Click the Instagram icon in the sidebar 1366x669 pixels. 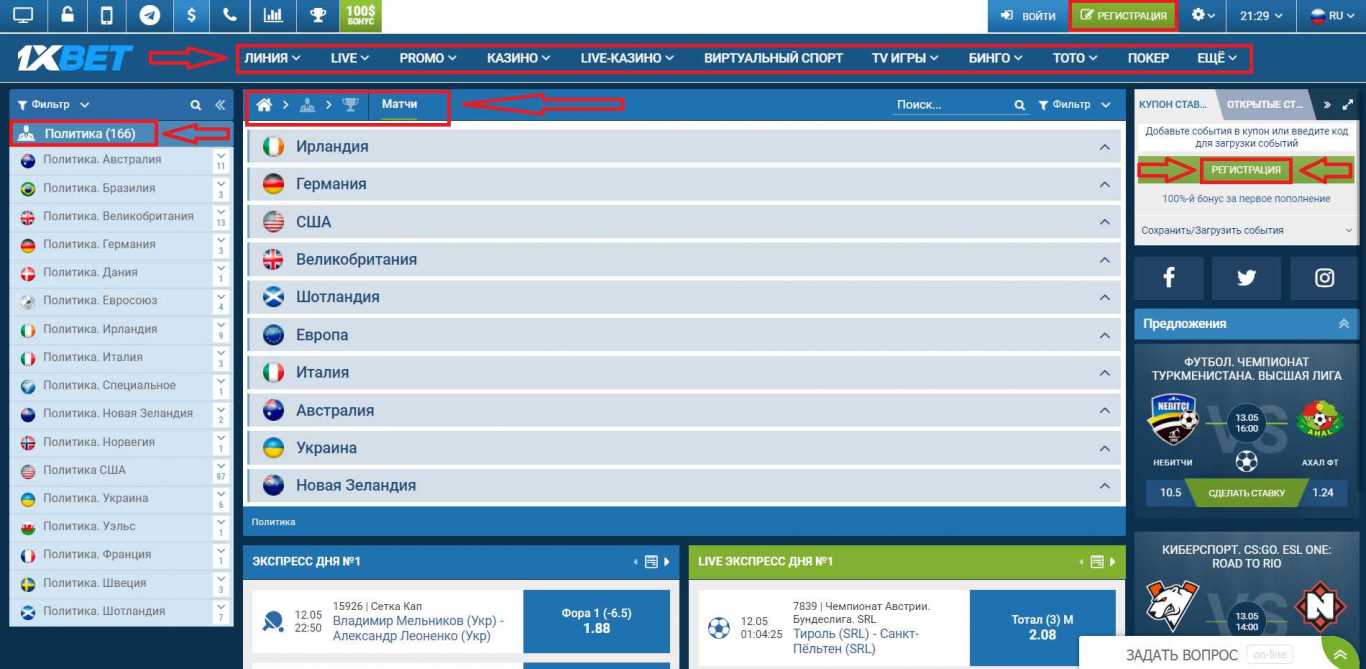point(1323,278)
